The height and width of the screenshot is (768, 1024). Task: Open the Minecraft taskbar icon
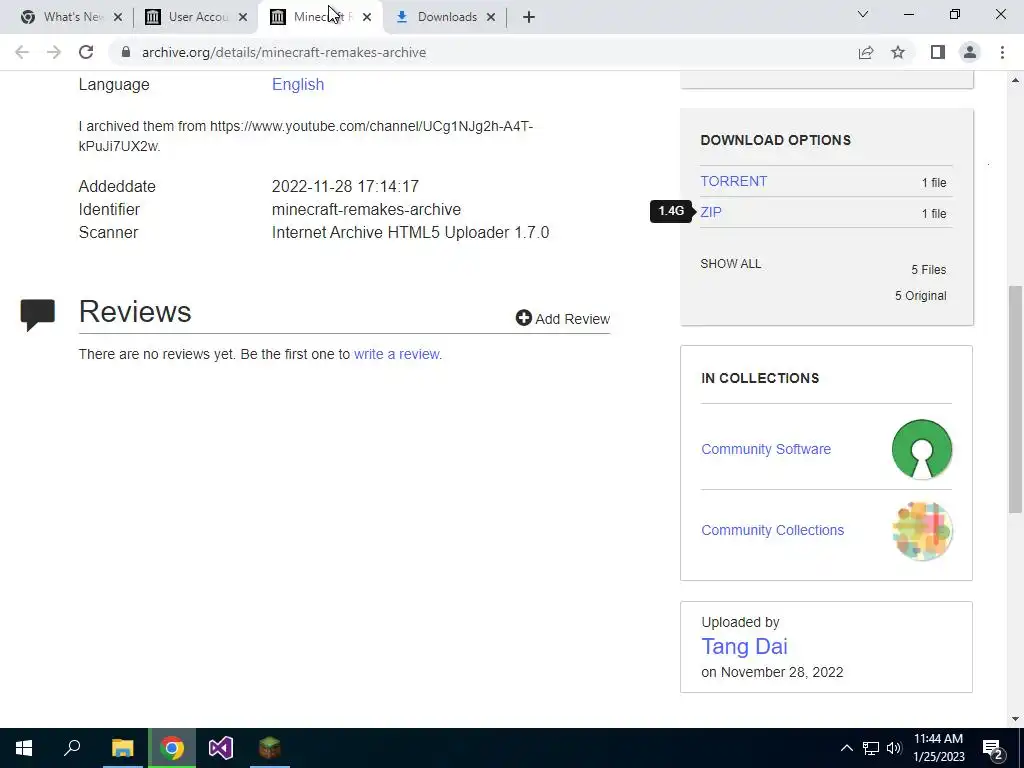click(270, 748)
